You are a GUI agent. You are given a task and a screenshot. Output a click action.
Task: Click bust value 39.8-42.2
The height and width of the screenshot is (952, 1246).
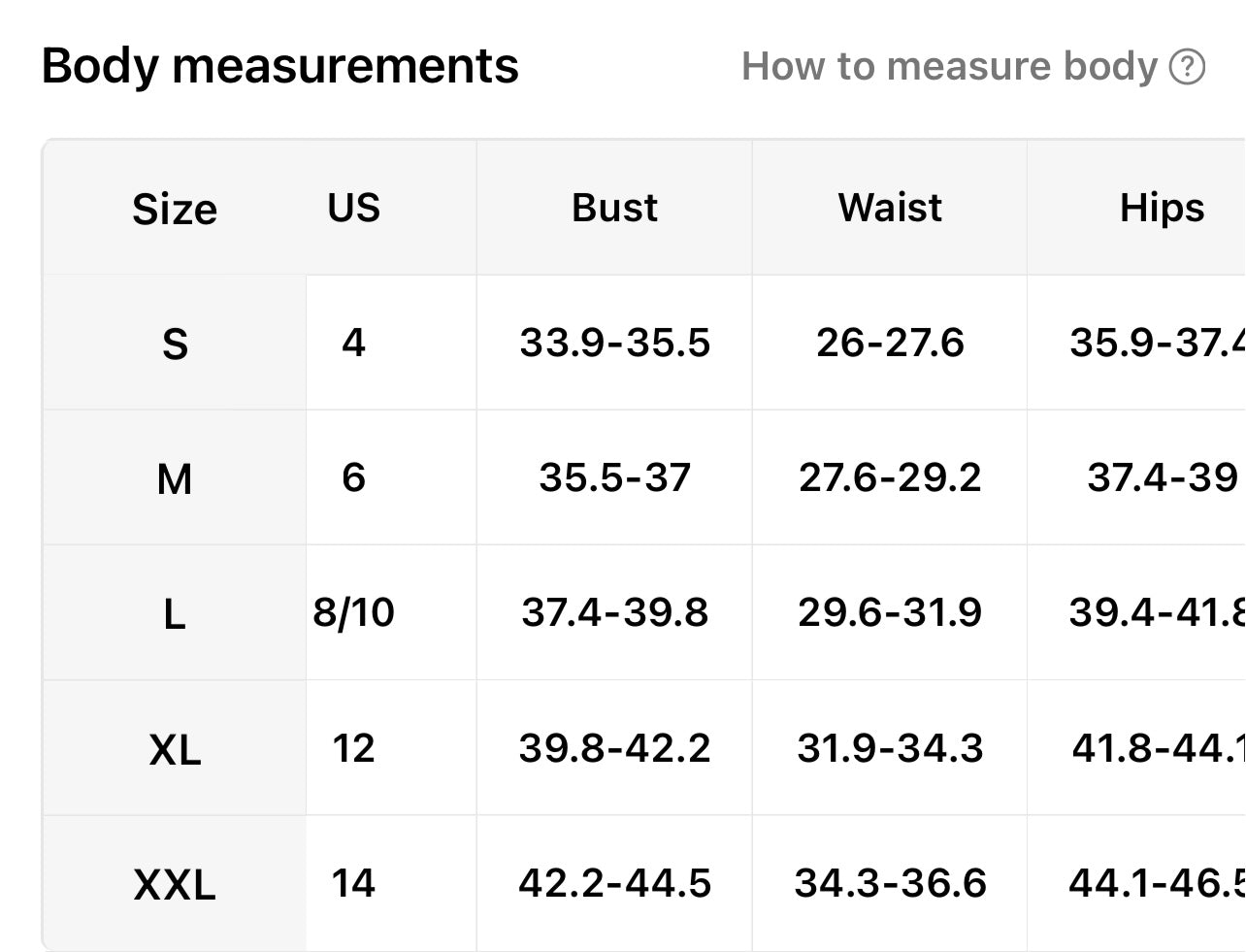pos(614,748)
